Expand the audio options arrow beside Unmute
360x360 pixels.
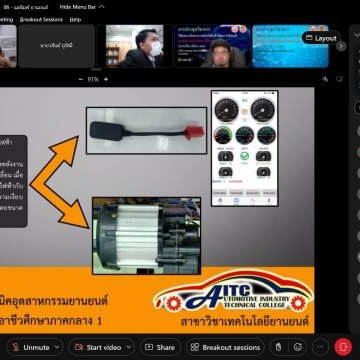click(x=57, y=347)
